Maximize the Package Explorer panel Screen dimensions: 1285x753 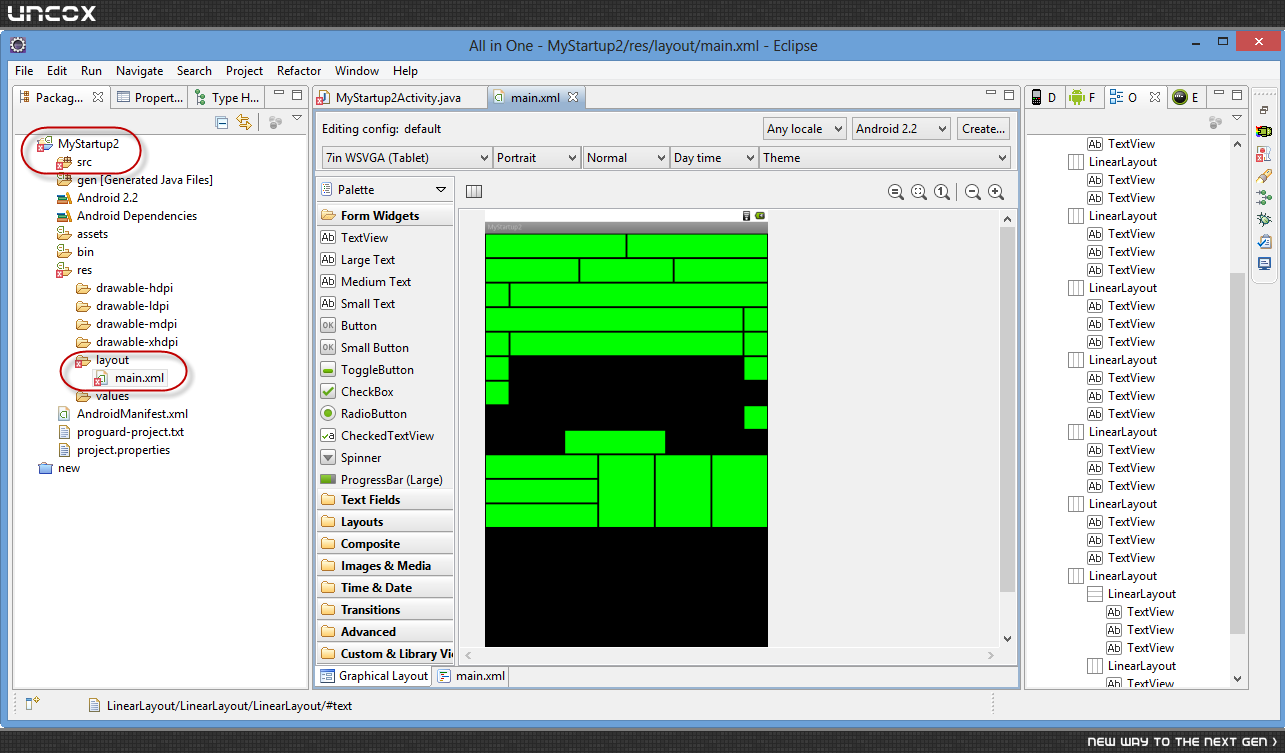point(296,95)
